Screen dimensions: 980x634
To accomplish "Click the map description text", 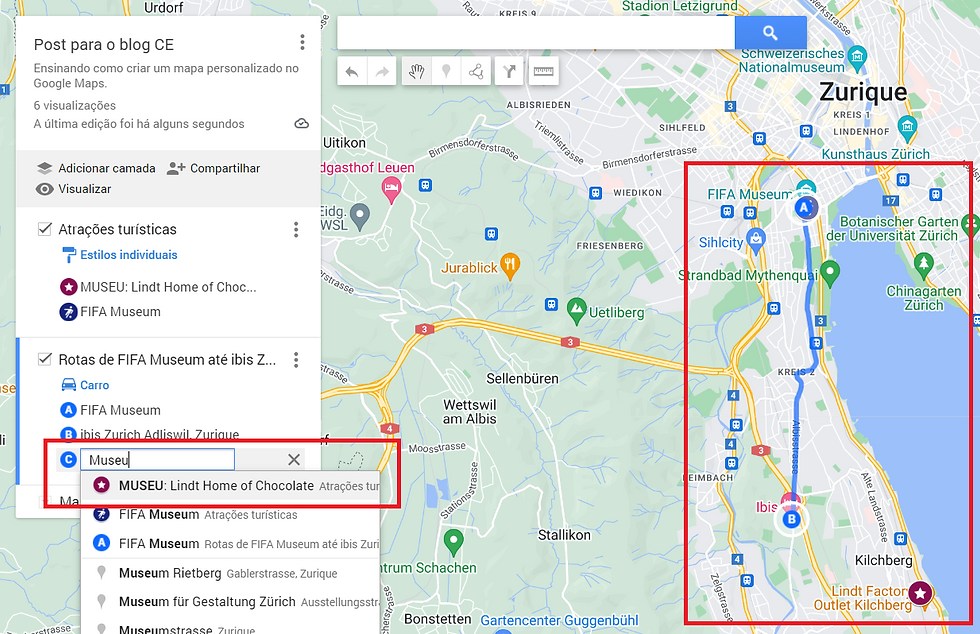I will pyautogui.click(x=166, y=76).
